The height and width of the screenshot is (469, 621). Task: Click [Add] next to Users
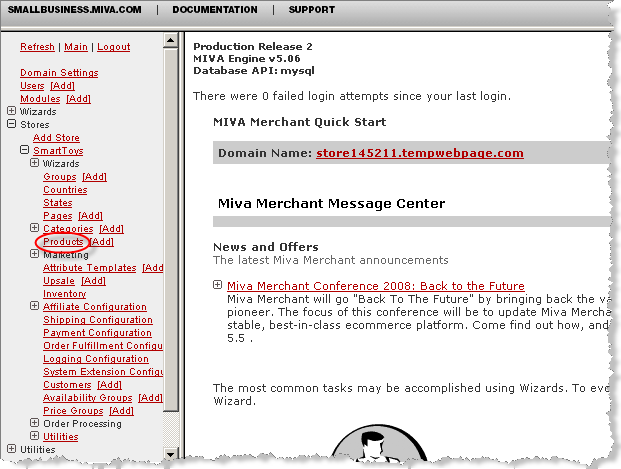pyautogui.click(x=63, y=86)
